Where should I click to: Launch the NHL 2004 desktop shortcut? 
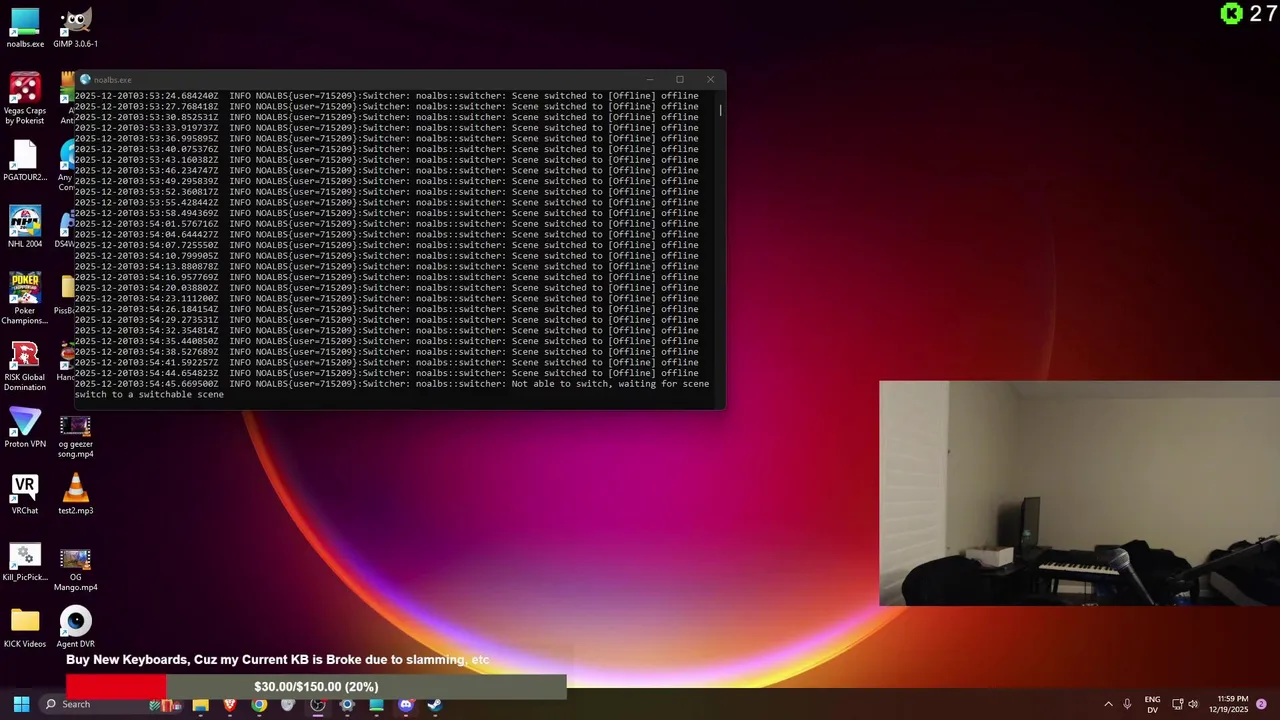(25, 227)
